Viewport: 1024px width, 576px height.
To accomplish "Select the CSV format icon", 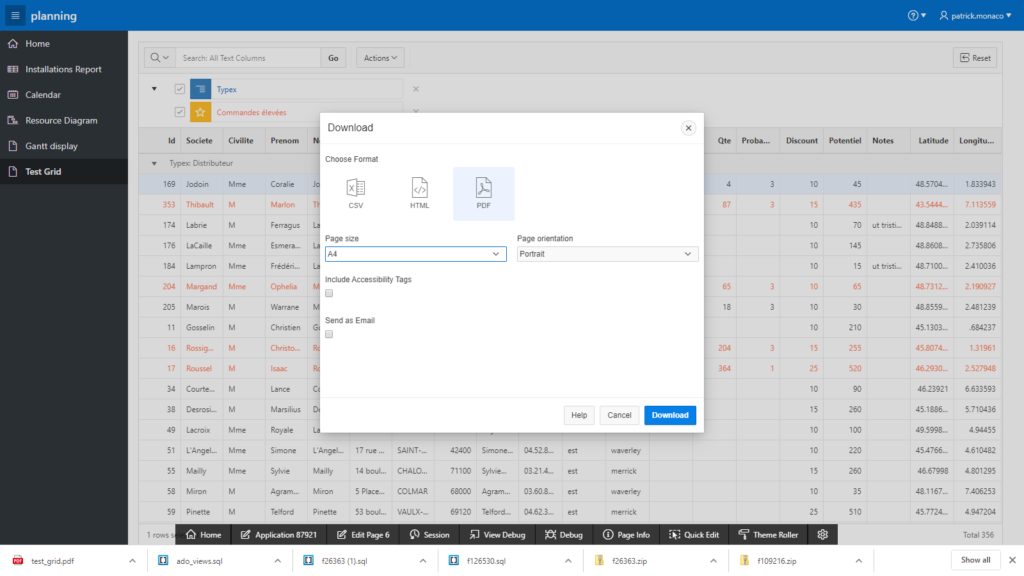I will click(355, 193).
